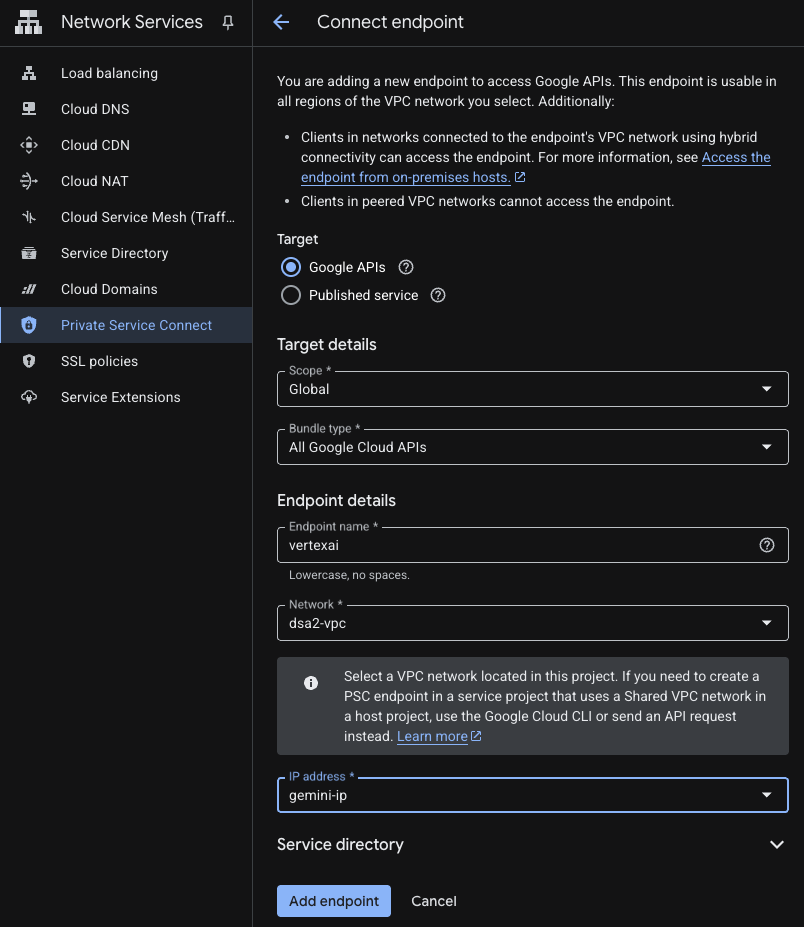Open Cloud Service Mesh menu item
Viewport: 804px width, 927px height.
[x=127, y=218]
